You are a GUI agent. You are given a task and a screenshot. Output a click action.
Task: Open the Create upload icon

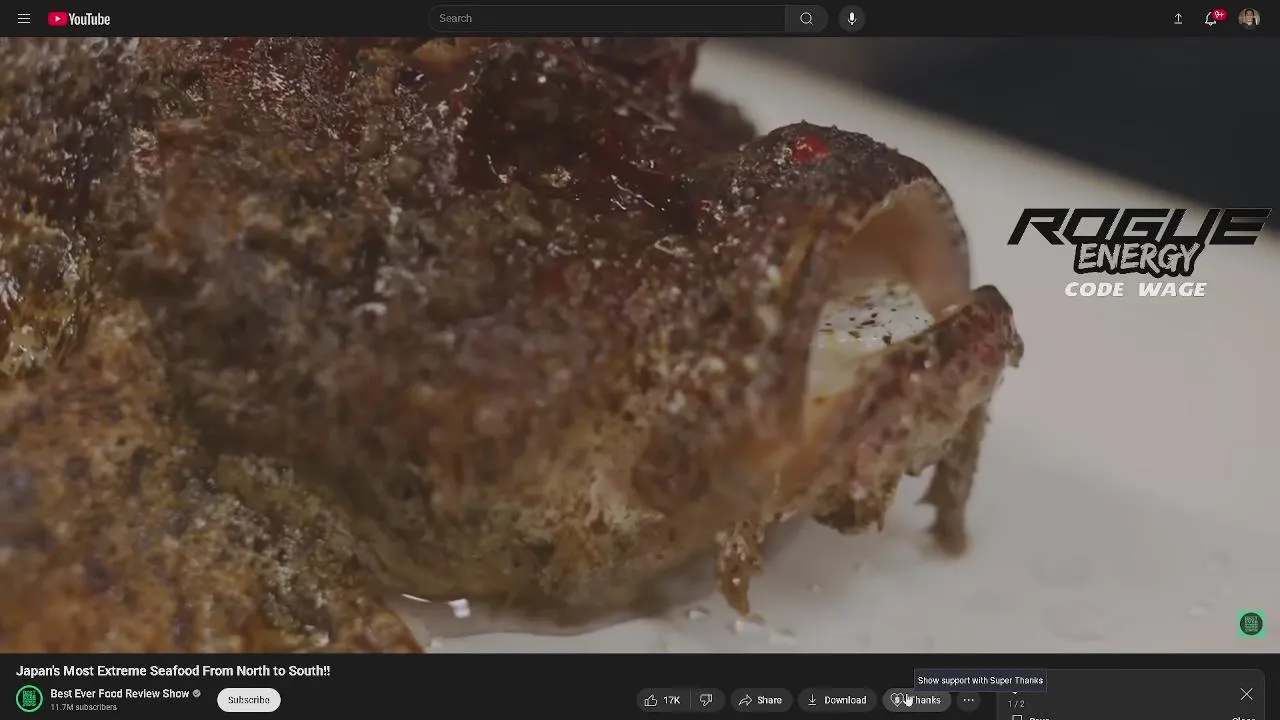point(1178,19)
